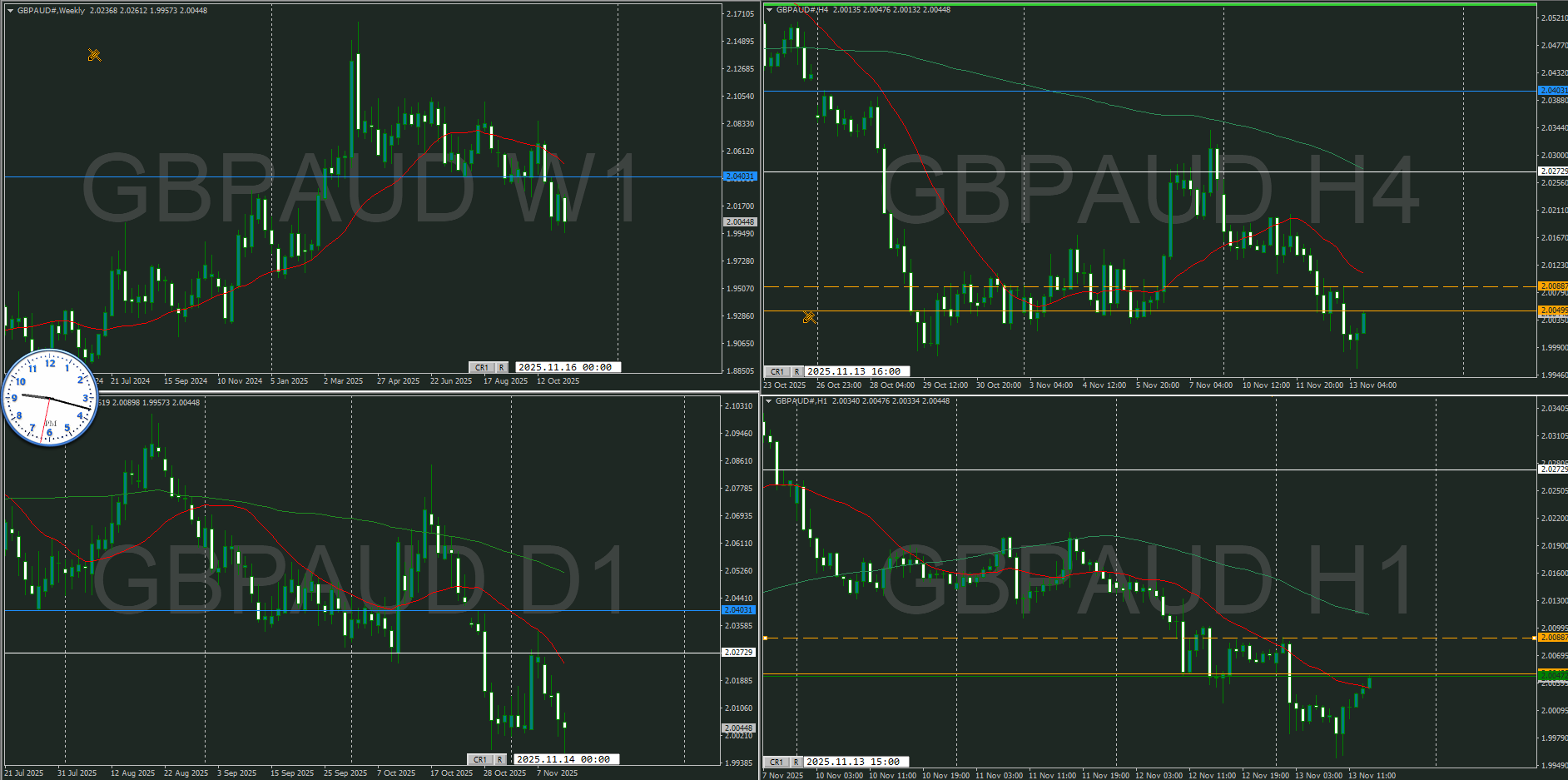This screenshot has height=780, width=1568.
Task: Click the GBPAUD#,Weekly chart title text
Action: point(51,11)
